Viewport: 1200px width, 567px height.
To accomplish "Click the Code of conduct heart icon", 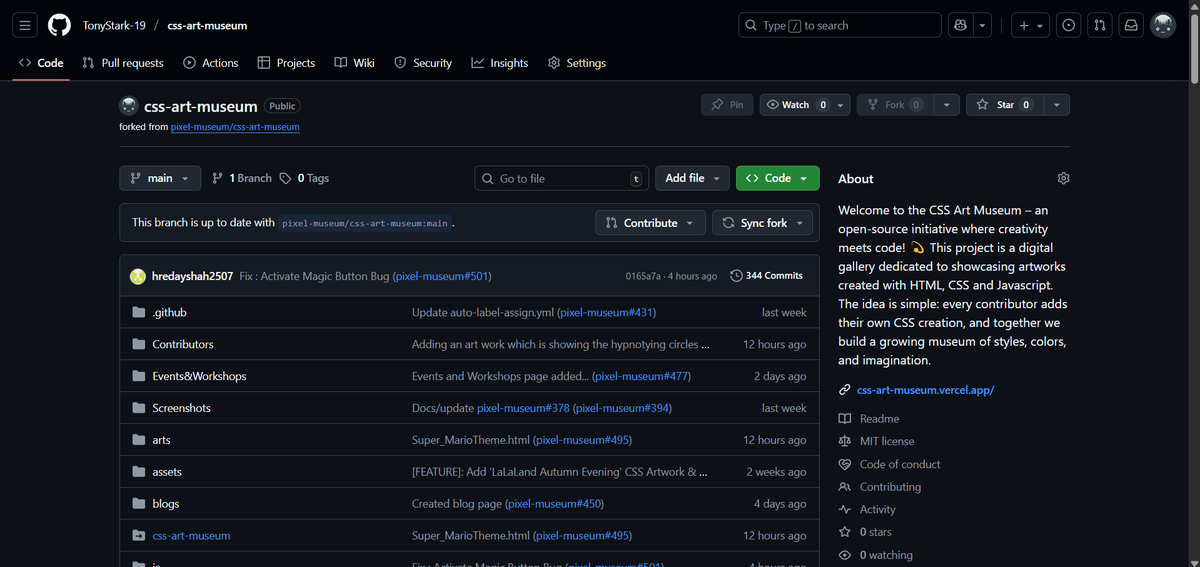I will point(845,464).
